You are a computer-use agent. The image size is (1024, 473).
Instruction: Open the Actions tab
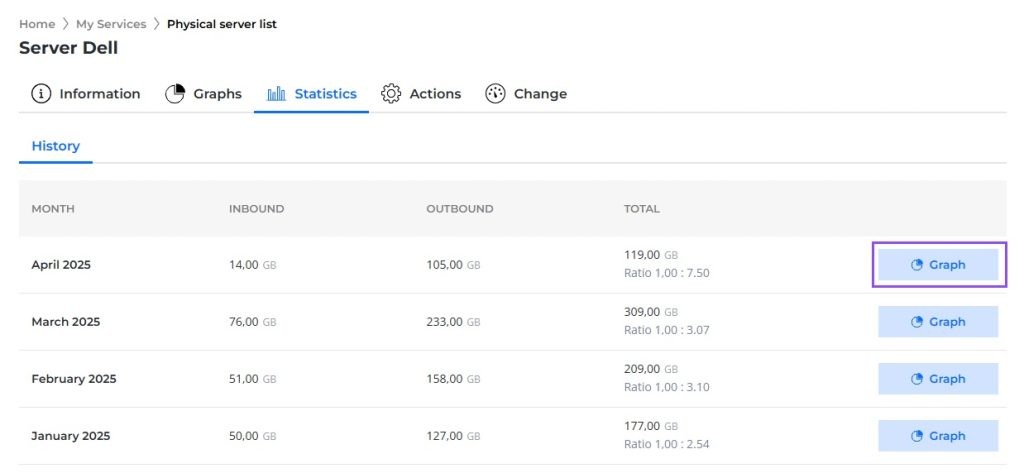click(x=435, y=94)
